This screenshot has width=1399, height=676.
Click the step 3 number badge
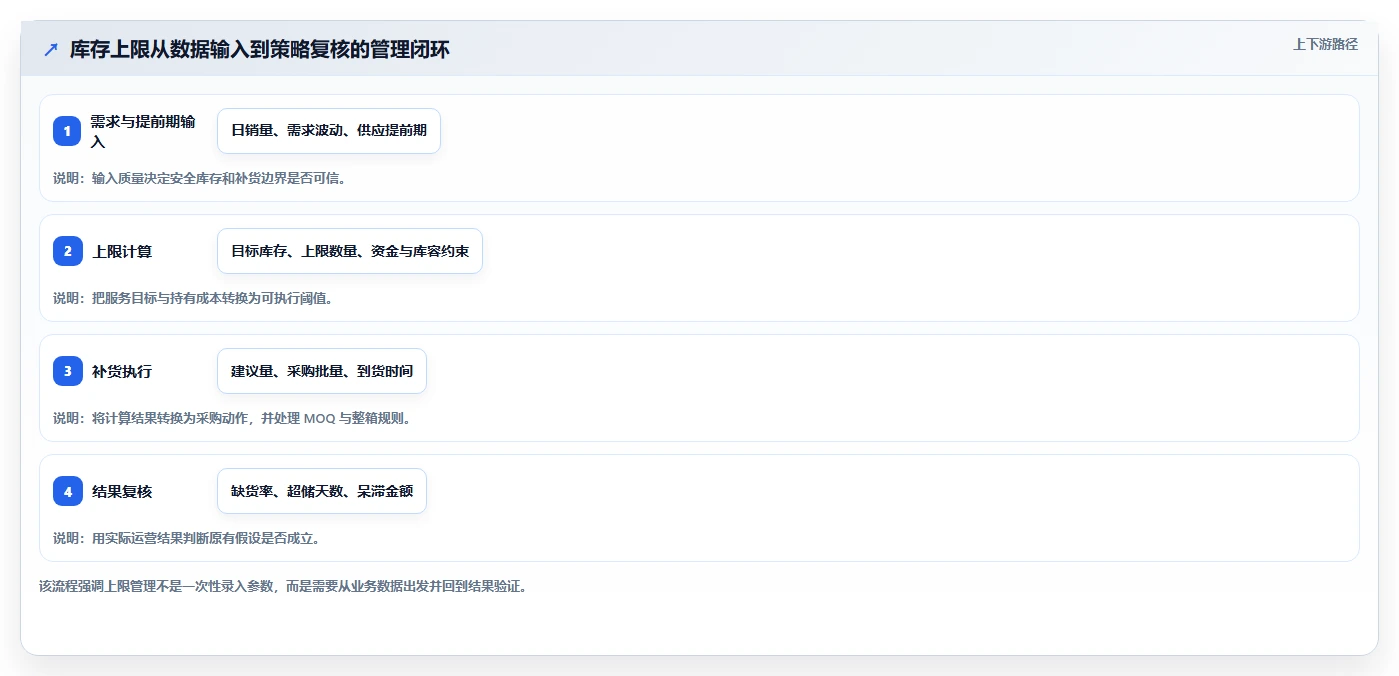pos(67,371)
